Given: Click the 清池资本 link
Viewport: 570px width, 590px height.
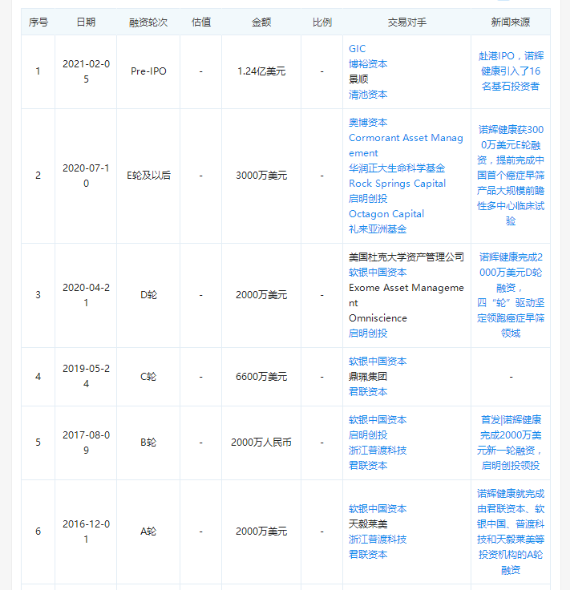Looking at the screenshot, I should coord(368,94).
